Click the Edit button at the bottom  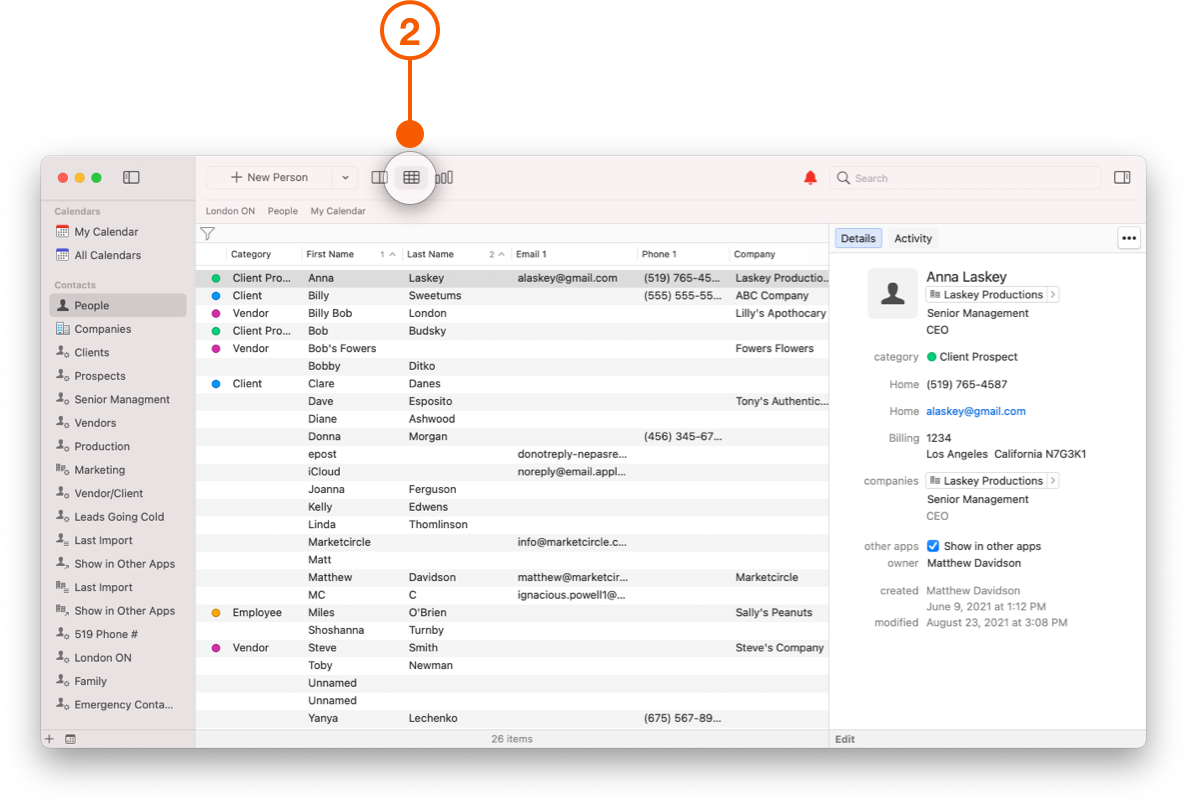[x=844, y=739]
